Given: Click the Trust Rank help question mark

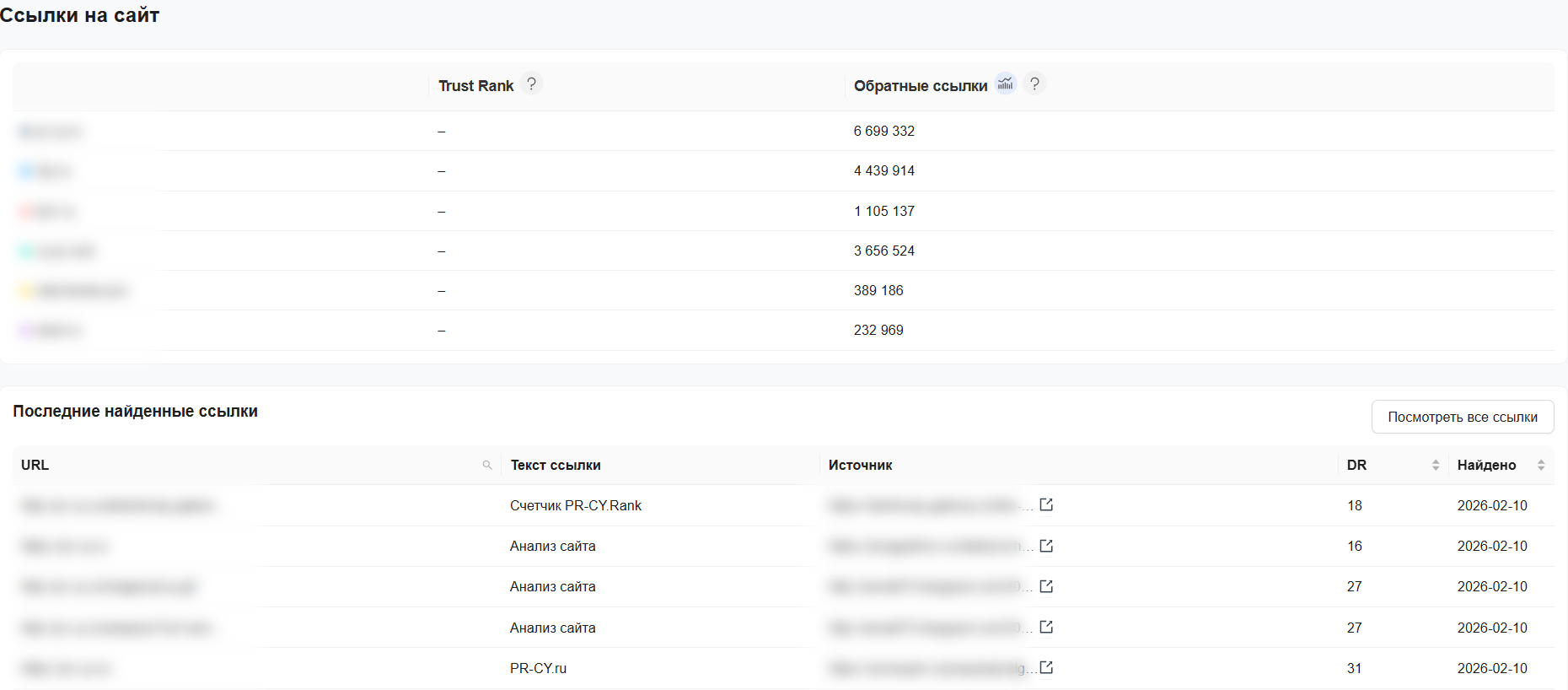Looking at the screenshot, I should pos(531,84).
